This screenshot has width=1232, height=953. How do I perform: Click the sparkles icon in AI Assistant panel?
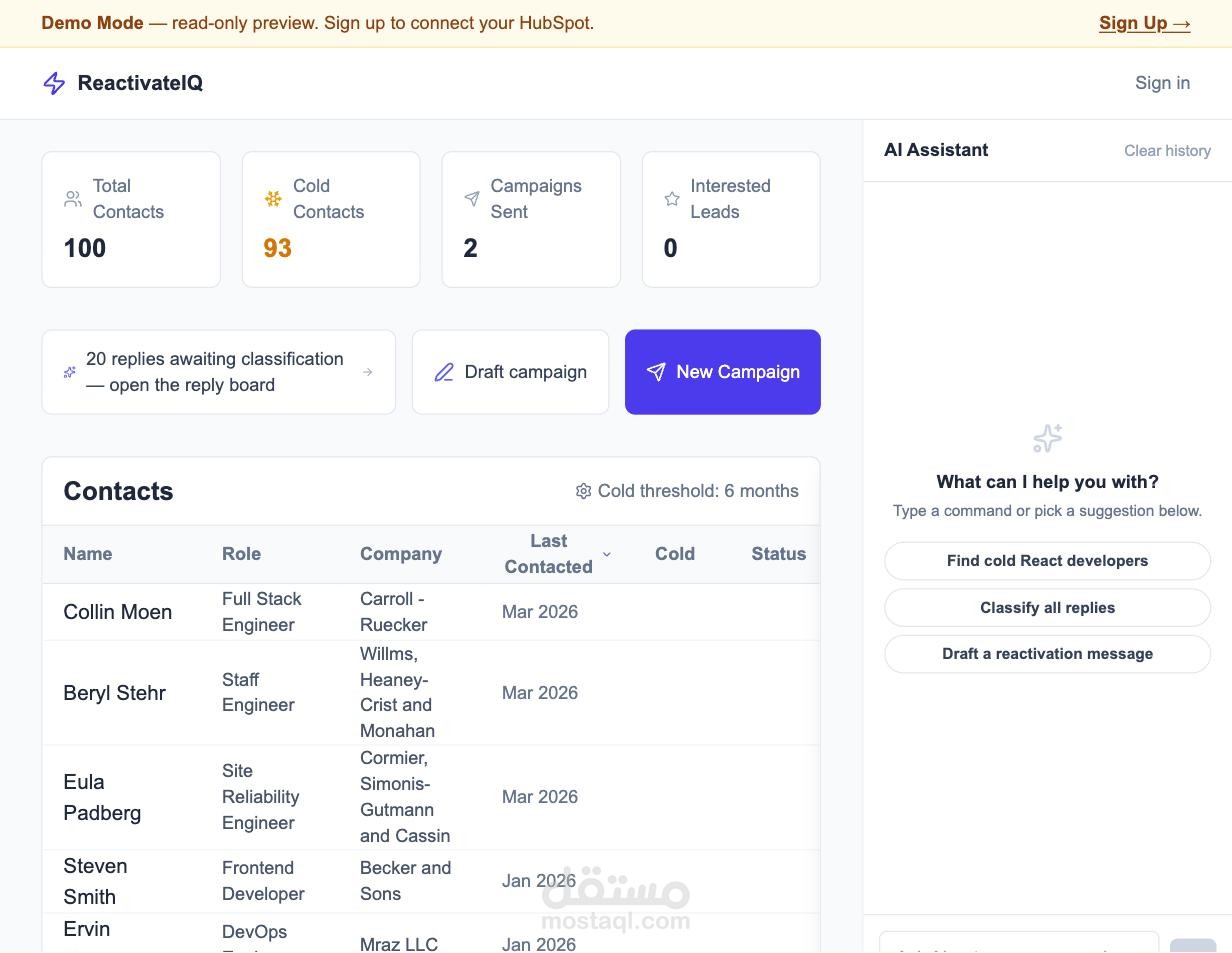1048,438
